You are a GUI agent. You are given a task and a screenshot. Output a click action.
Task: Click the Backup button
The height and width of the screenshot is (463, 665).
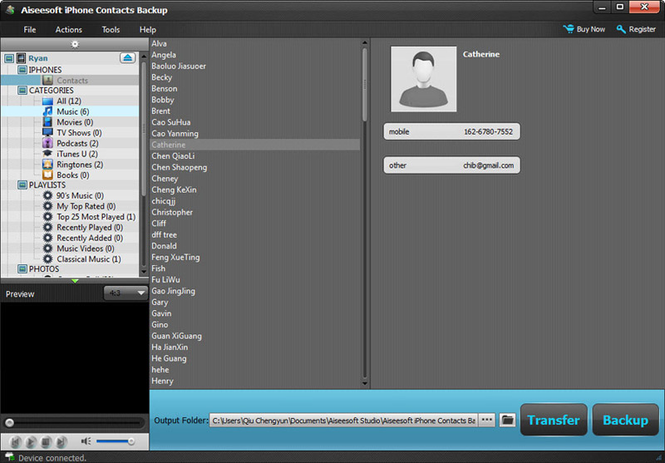(x=625, y=420)
